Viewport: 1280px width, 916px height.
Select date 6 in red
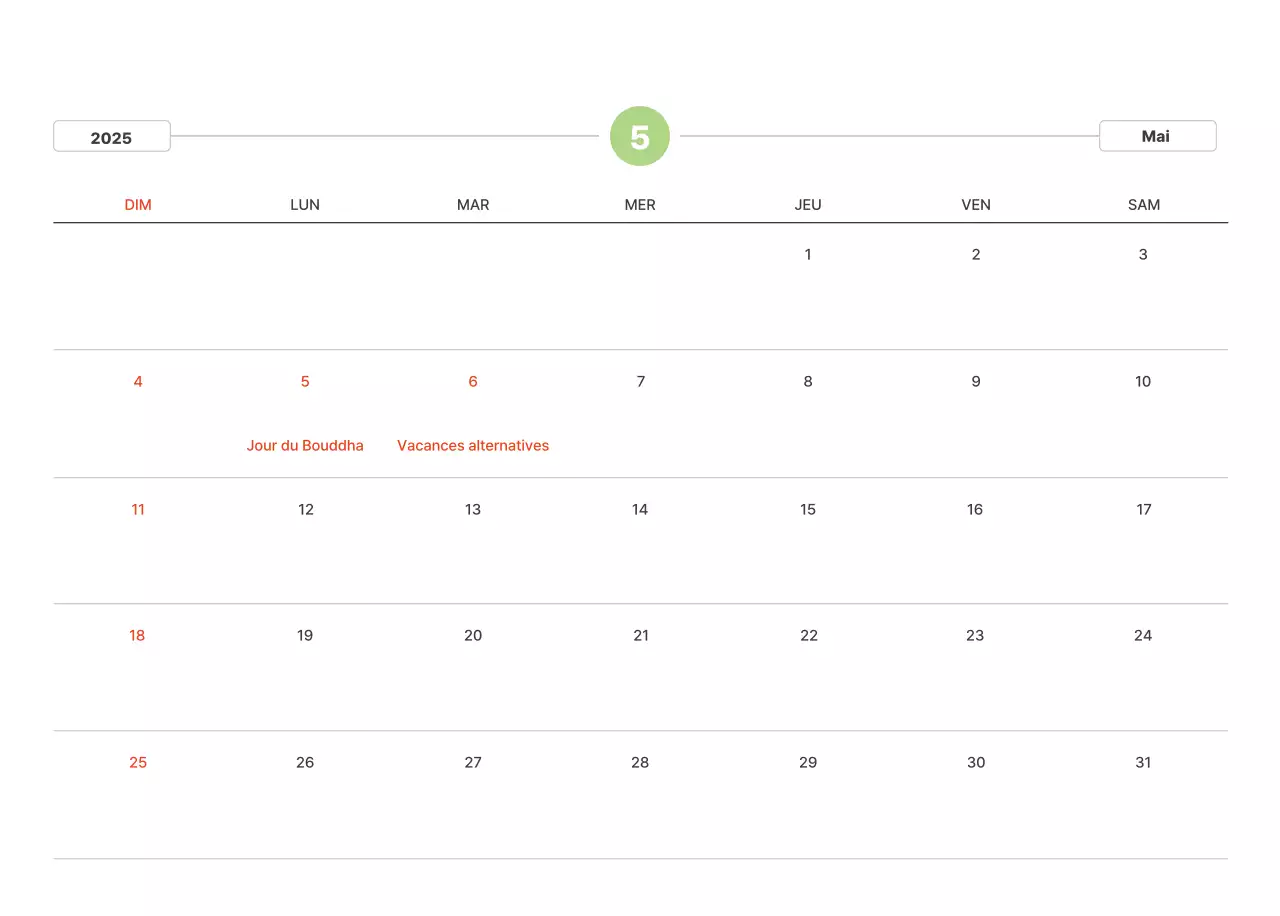pos(473,382)
